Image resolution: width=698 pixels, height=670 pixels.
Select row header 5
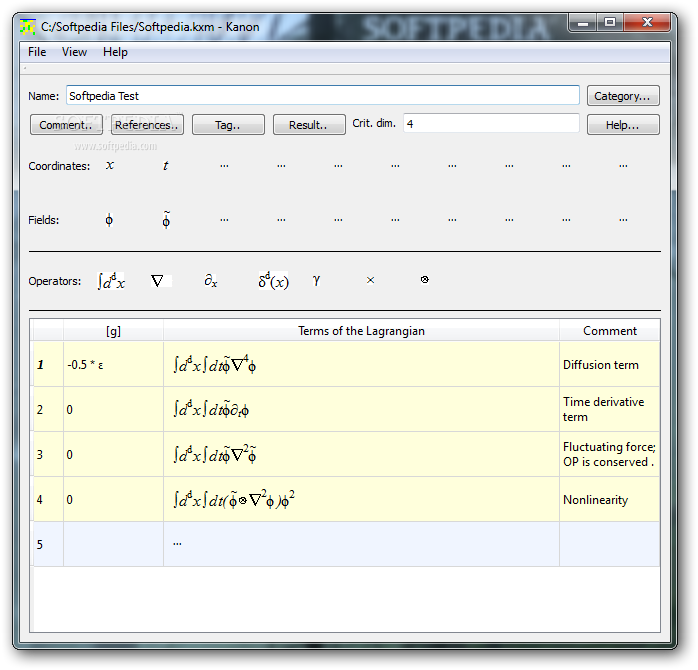(47, 544)
